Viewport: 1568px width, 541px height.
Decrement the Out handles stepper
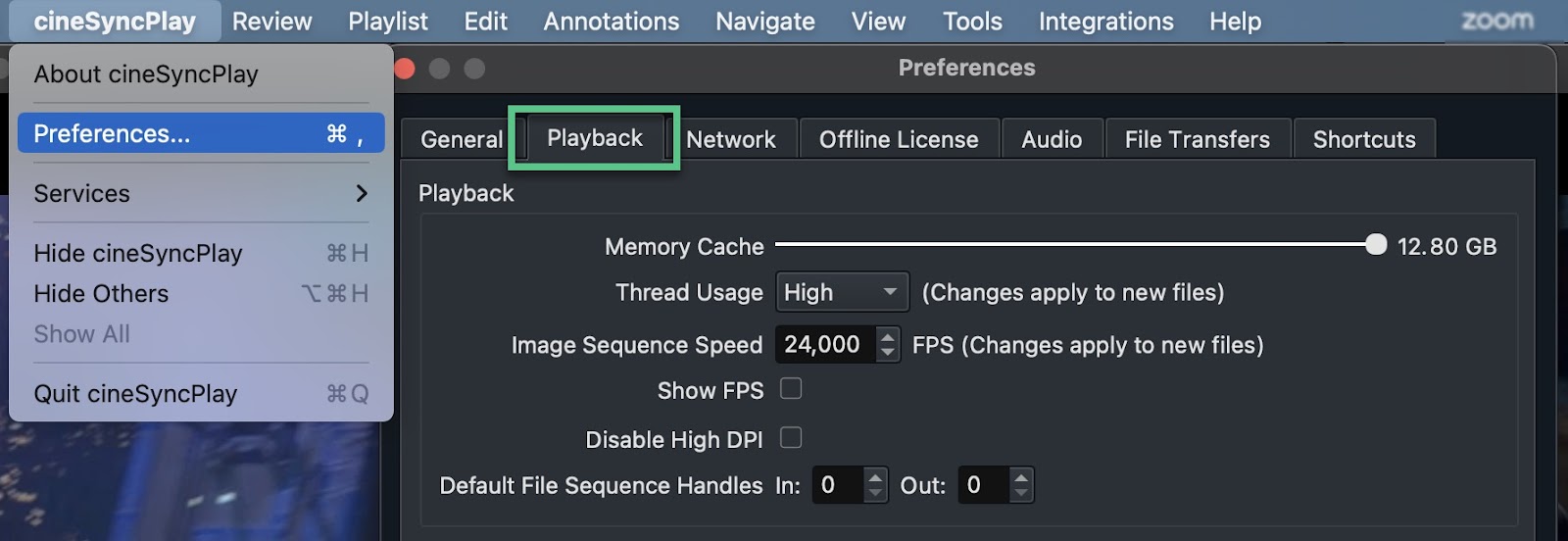click(x=1021, y=493)
